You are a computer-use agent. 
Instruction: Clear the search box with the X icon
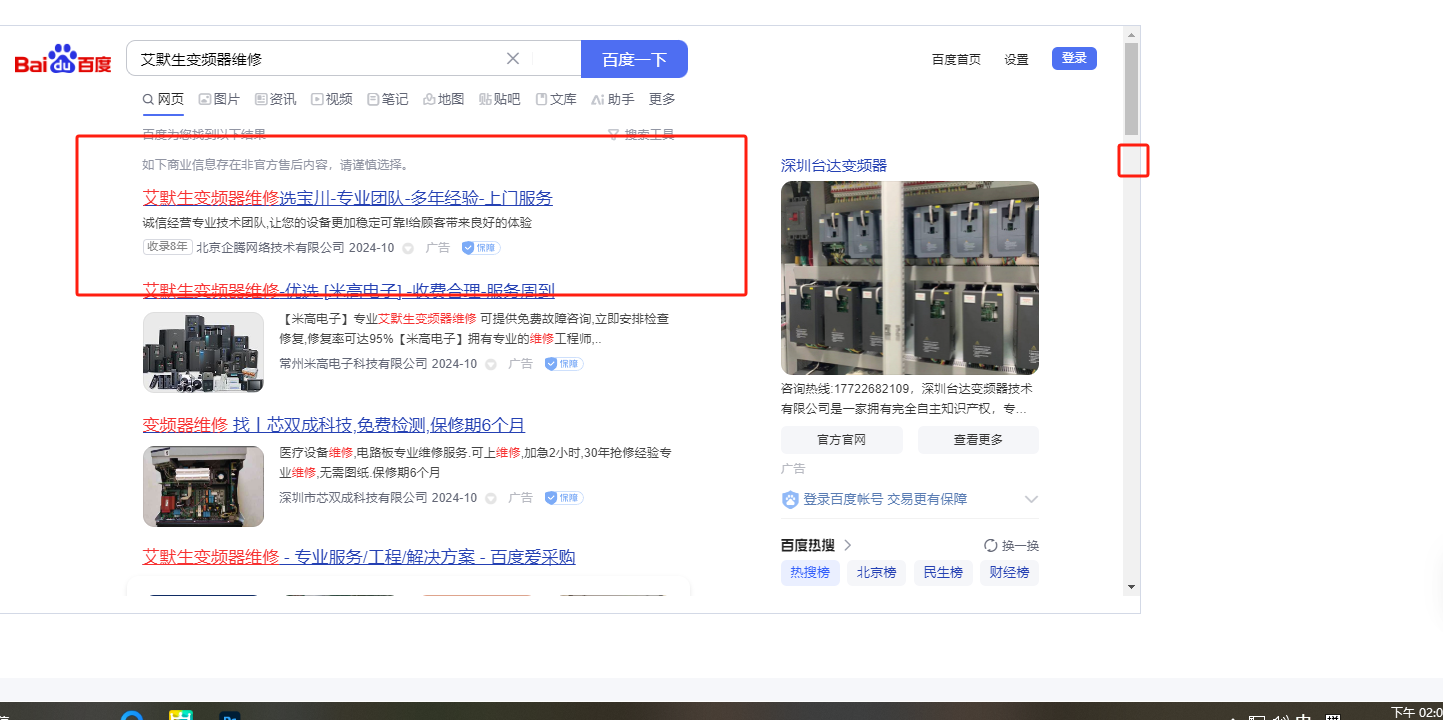point(513,59)
